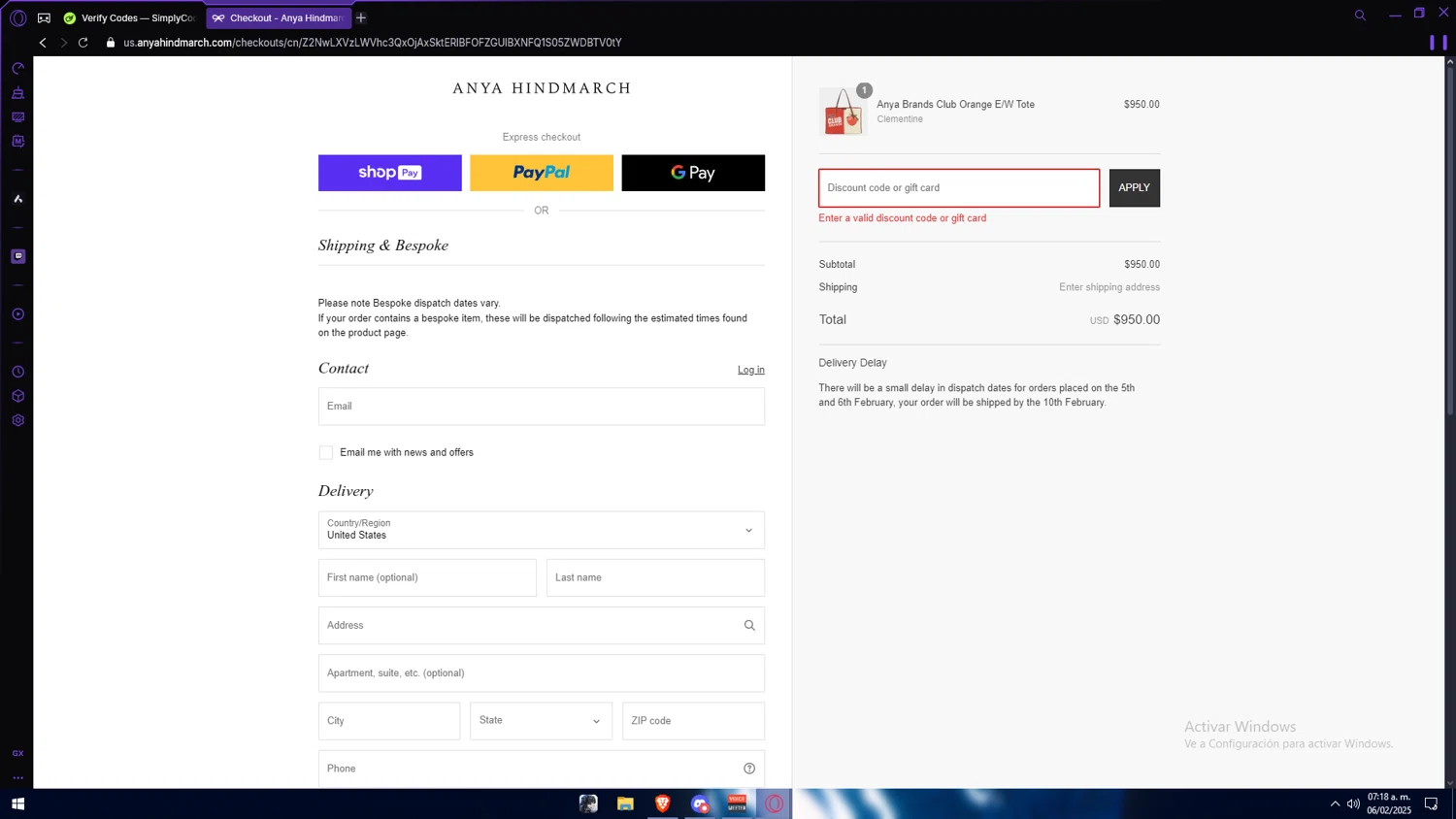Open Discord from the taskbar
Image resolution: width=1456 pixels, height=819 pixels.
pos(700,803)
